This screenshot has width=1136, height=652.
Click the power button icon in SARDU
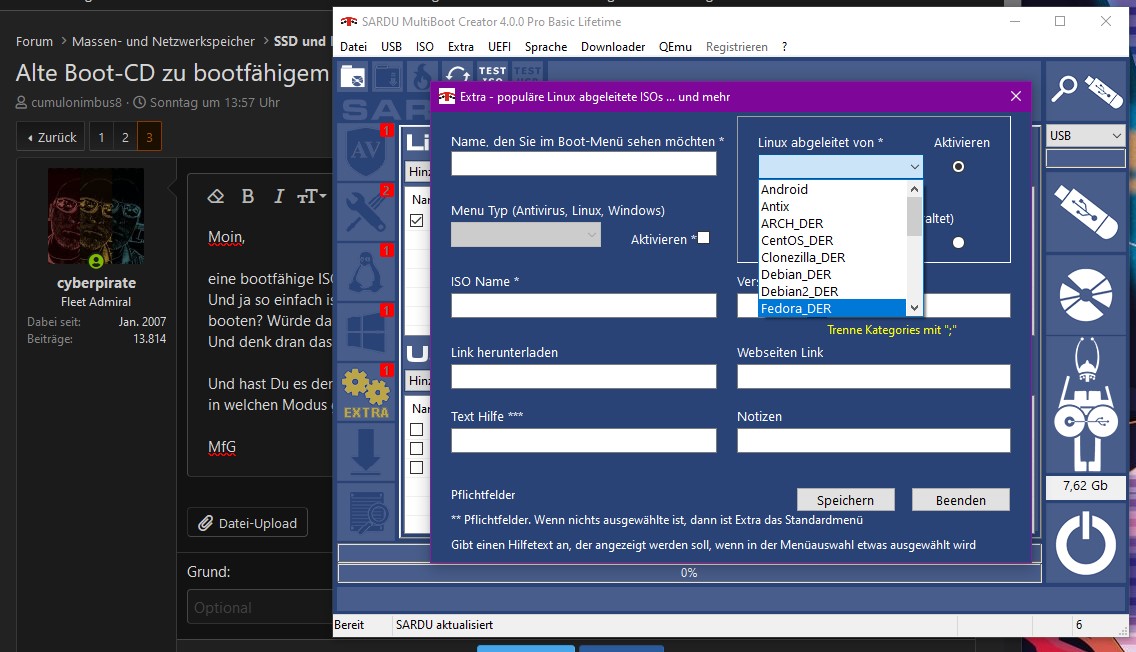point(1085,543)
